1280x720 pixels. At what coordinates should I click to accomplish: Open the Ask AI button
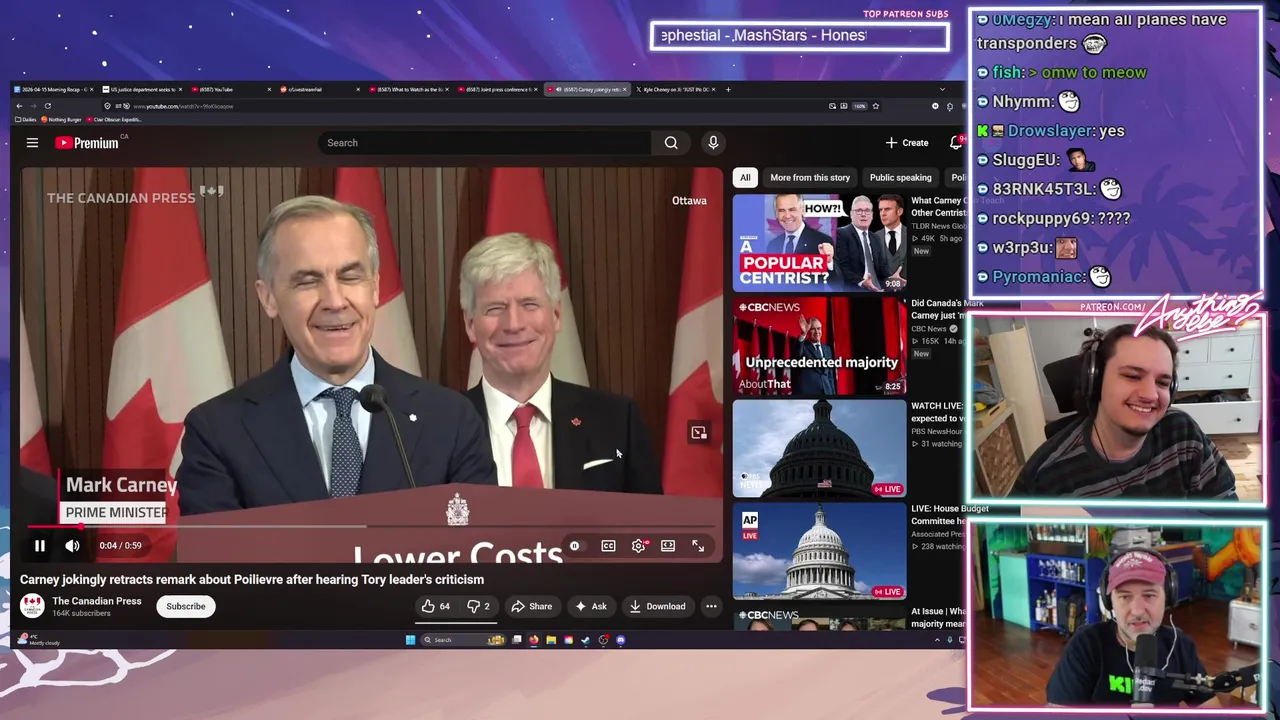pos(590,606)
